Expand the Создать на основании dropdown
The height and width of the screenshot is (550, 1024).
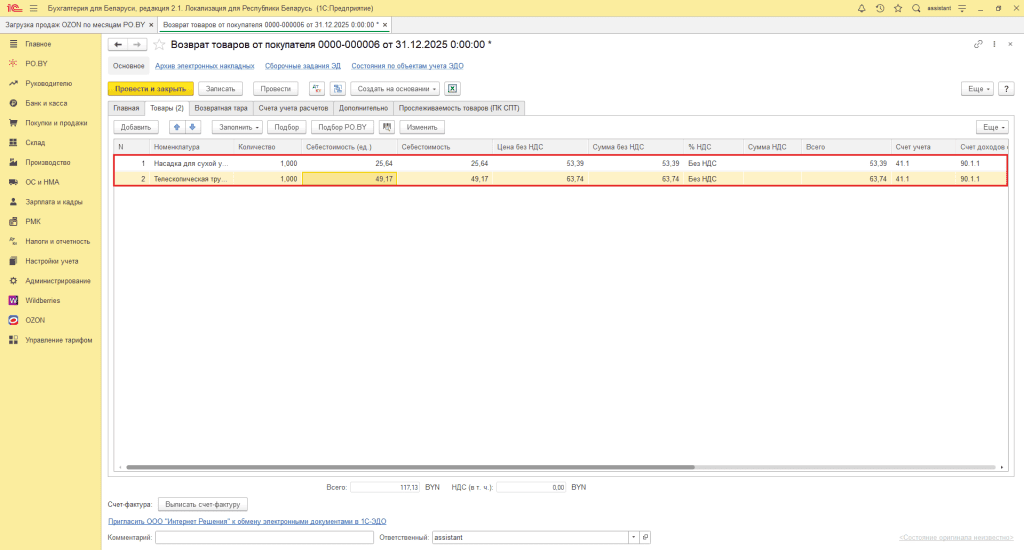tap(394, 89)
